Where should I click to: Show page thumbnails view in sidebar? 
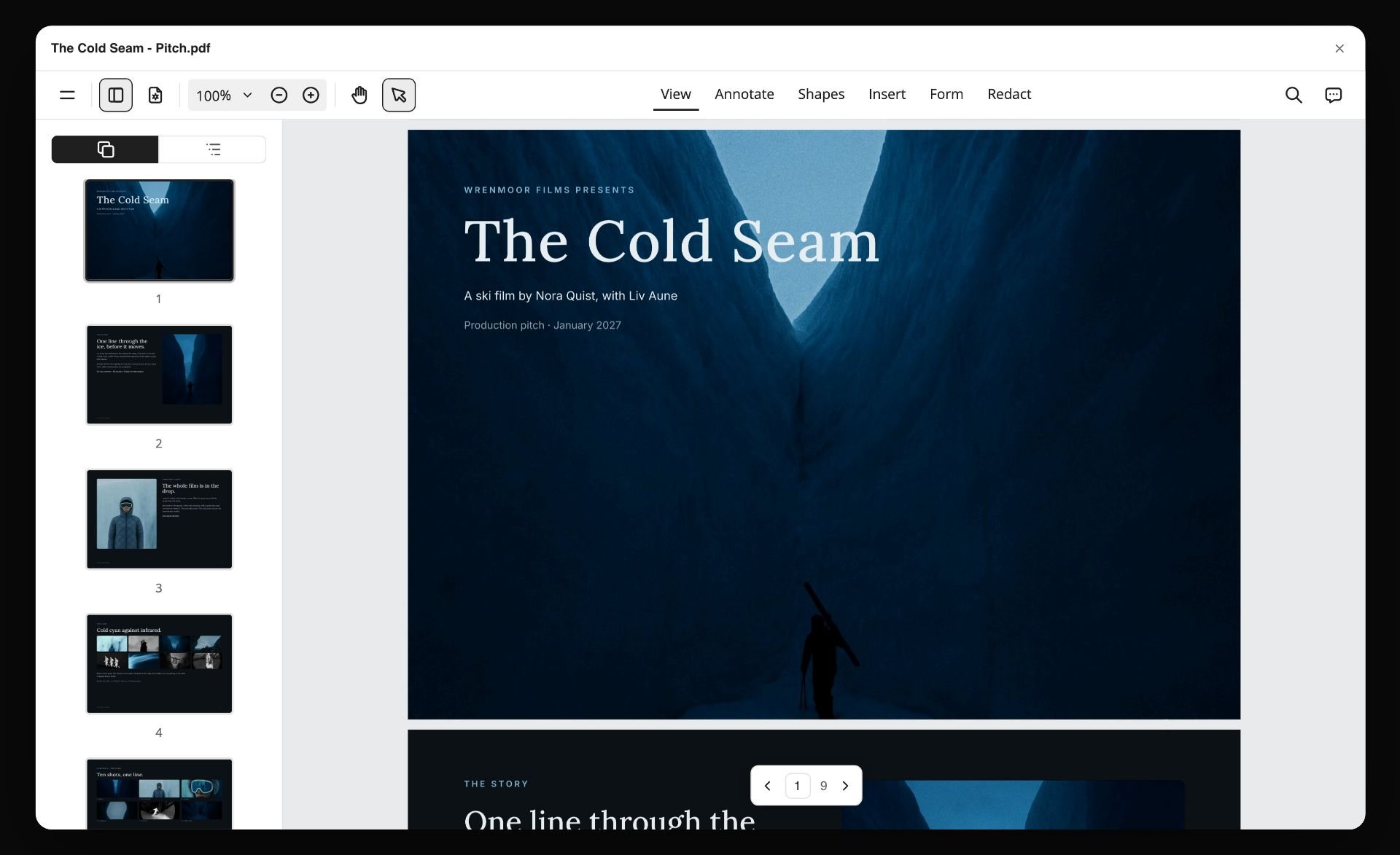(105, 149)
